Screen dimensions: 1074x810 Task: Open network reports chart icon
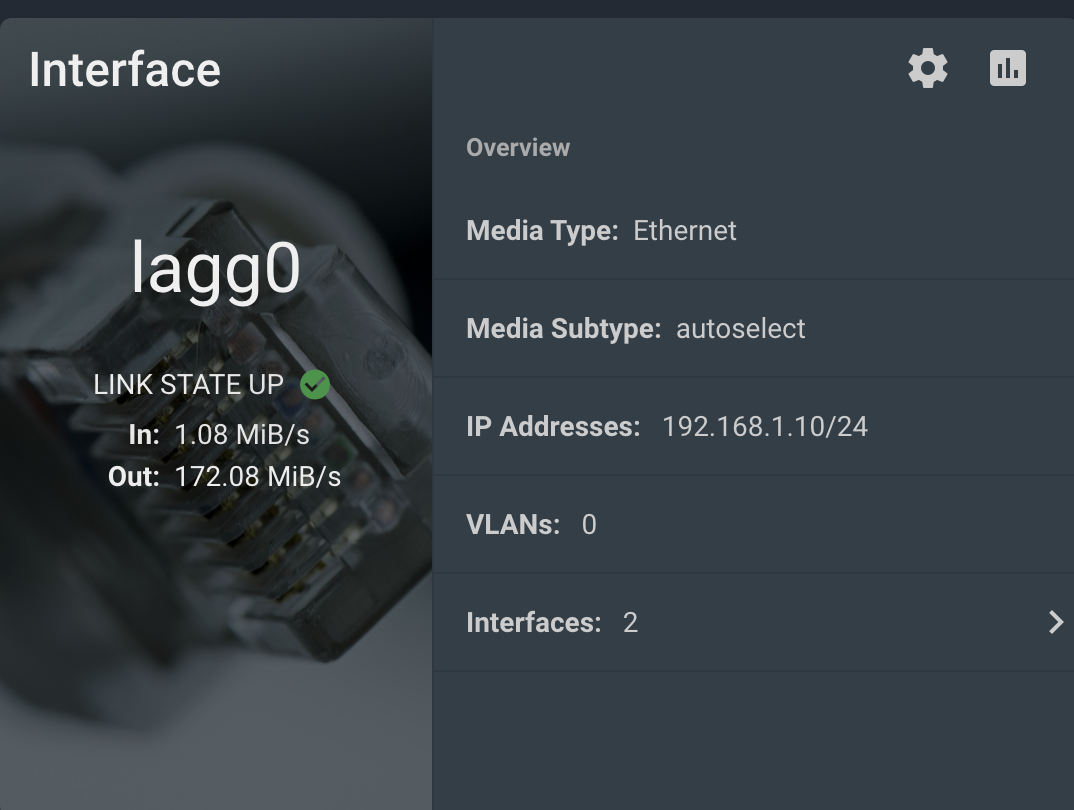[1008, 68]
